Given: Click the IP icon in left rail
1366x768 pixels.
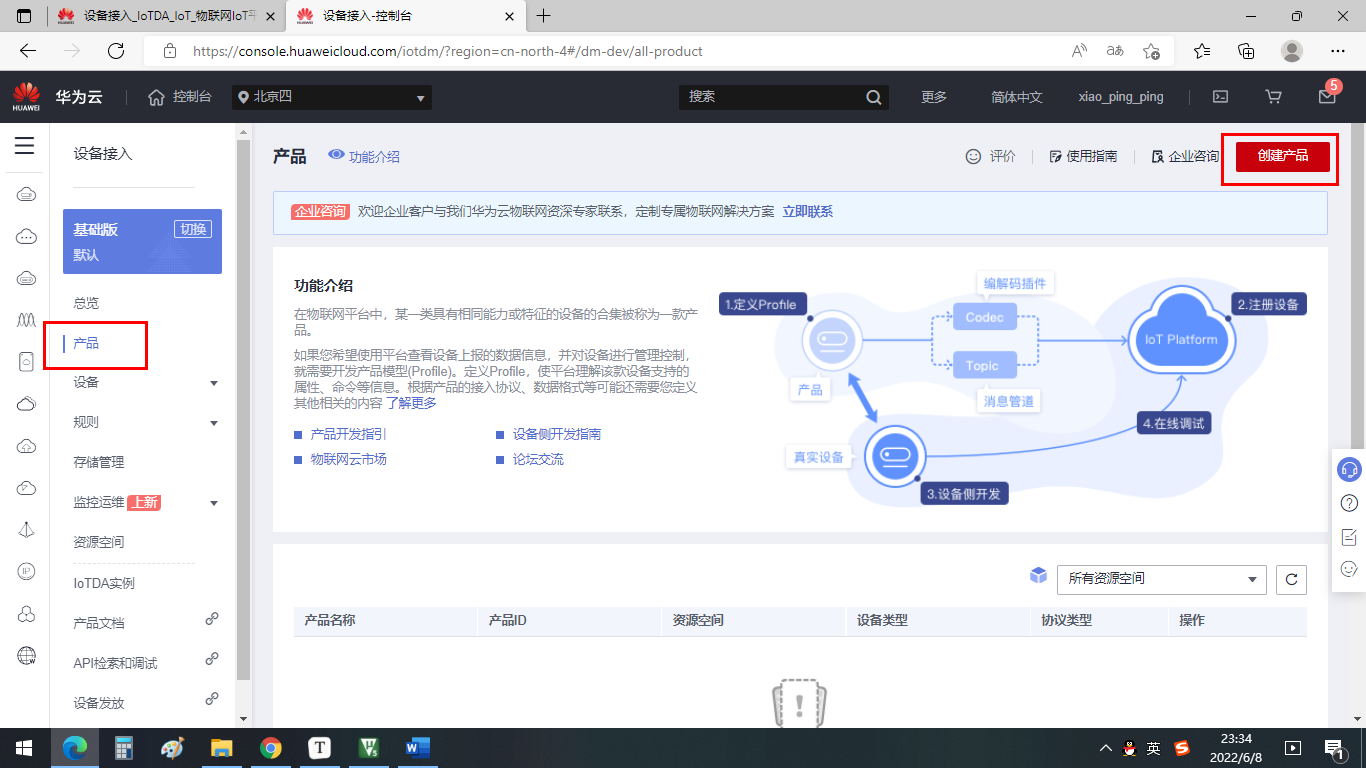Looking at the screenshot, I should point(27,571).
